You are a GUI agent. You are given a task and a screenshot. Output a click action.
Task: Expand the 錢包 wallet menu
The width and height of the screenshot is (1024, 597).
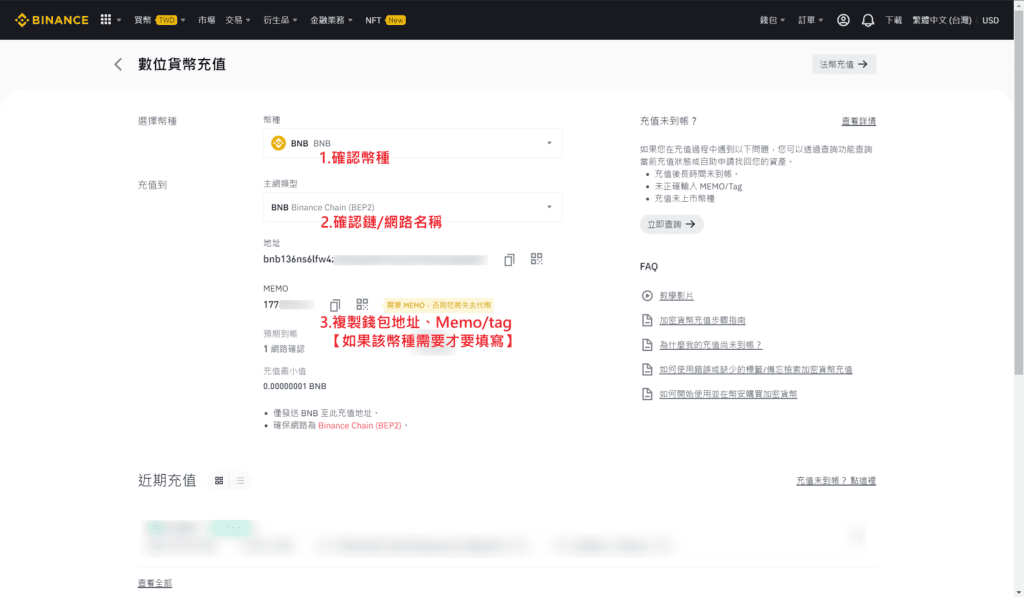click(x=772, y=20)
